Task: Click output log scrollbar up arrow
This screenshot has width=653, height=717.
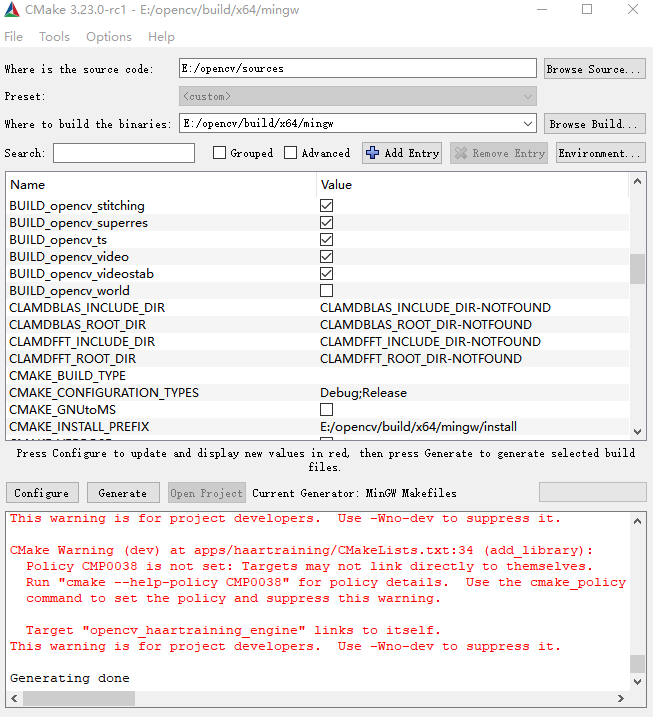Action: 637,521
